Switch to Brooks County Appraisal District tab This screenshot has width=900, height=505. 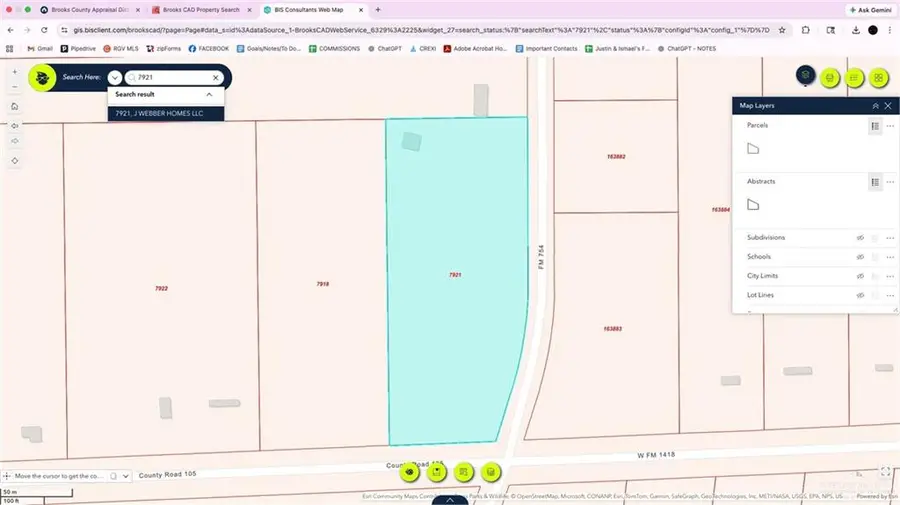tap(85, 9)
